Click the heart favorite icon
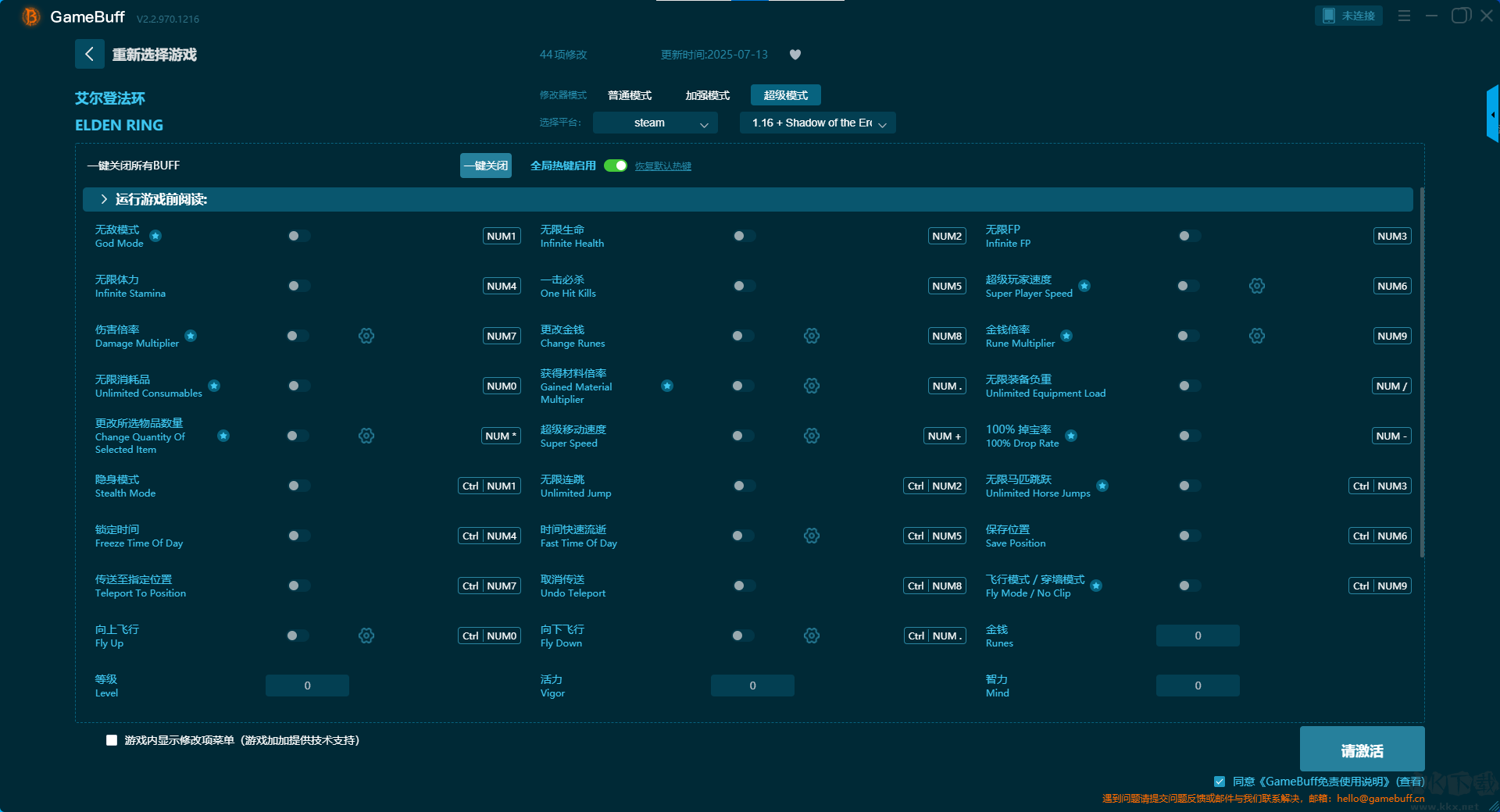The width and height of the screenshot is (1500, 812). tap(795, 55)
